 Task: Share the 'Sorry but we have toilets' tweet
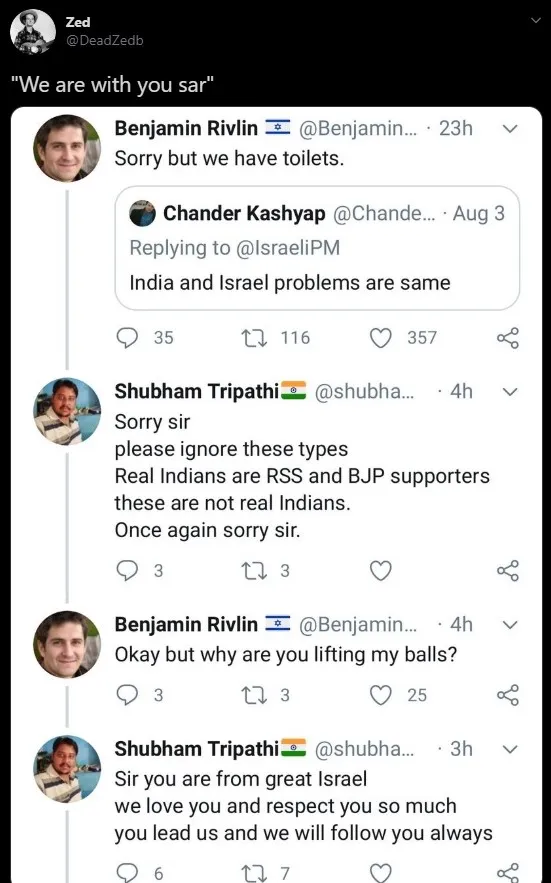coord(508,338)
